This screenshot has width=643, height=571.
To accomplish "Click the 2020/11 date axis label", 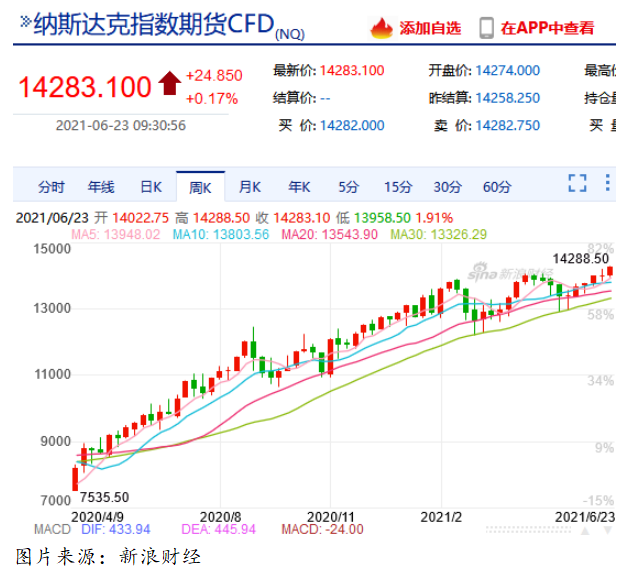I will tap(331, 517).
